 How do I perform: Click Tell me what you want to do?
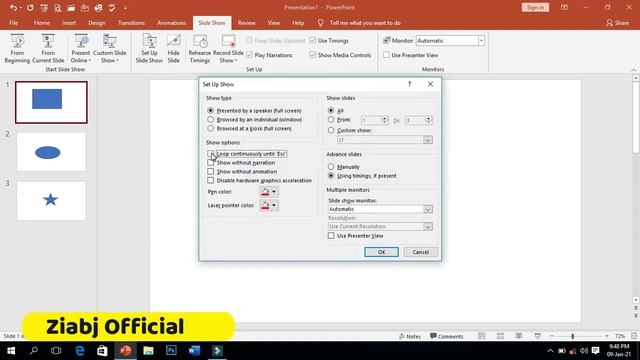click(365, 23)
